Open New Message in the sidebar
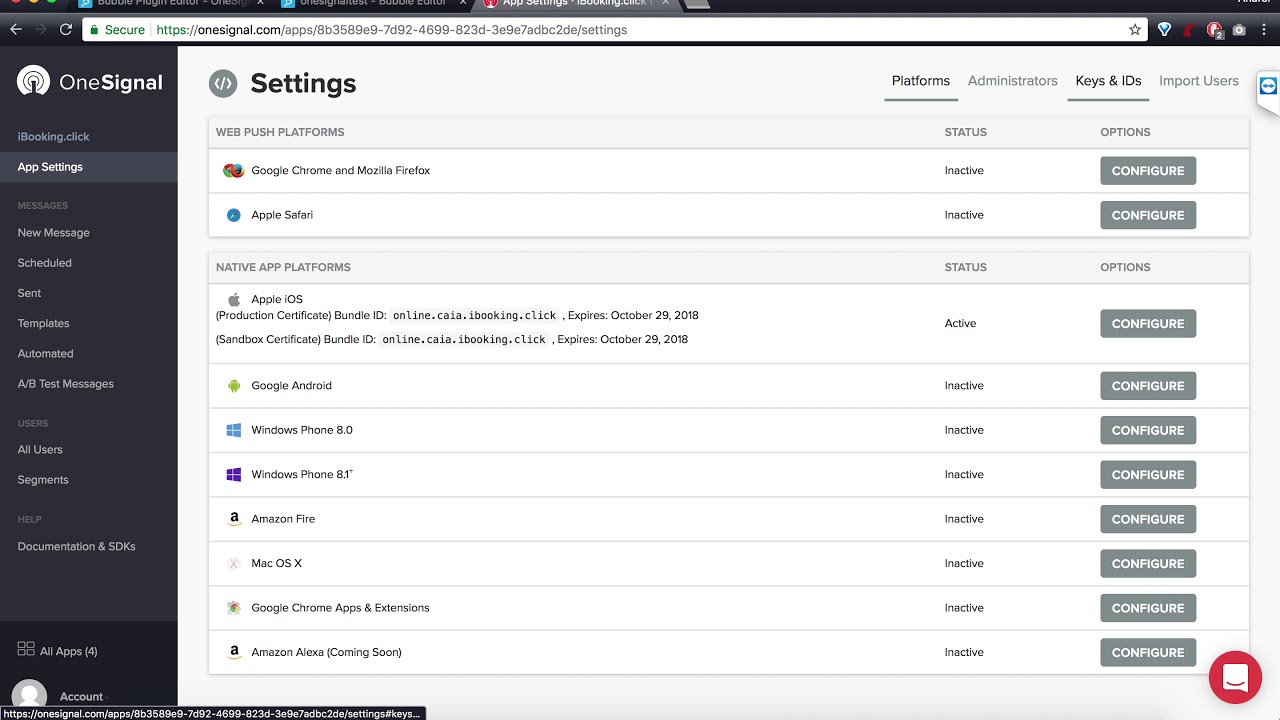The image size is (1280, 720). pos(53,233)
